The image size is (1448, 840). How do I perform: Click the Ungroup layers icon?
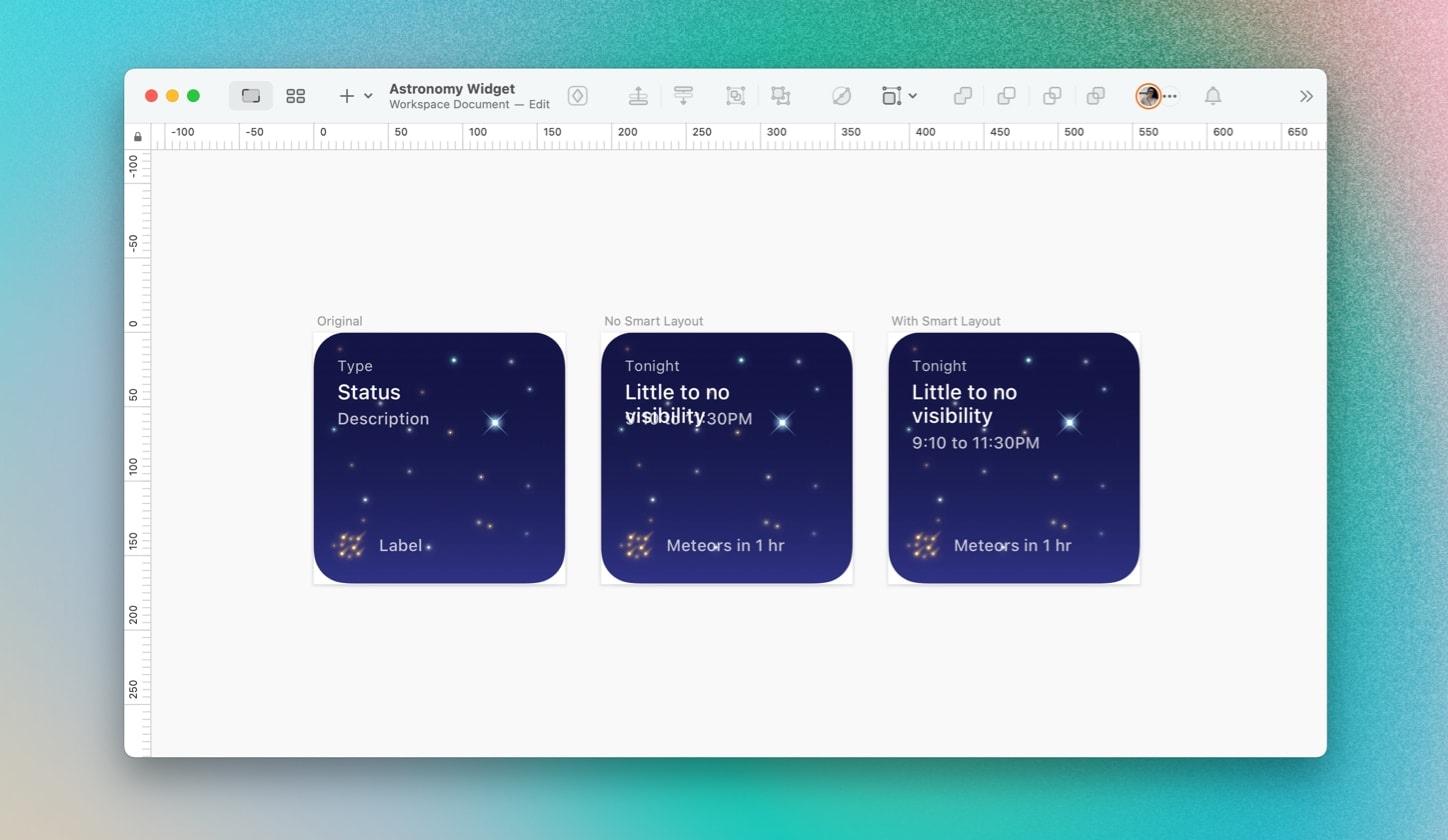[780, 96]
